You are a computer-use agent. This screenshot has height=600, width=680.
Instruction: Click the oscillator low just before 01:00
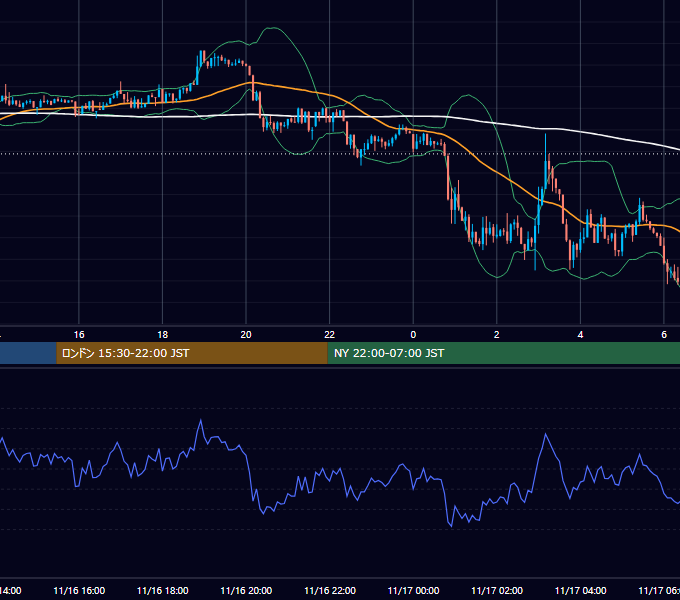tap(451, 526)
